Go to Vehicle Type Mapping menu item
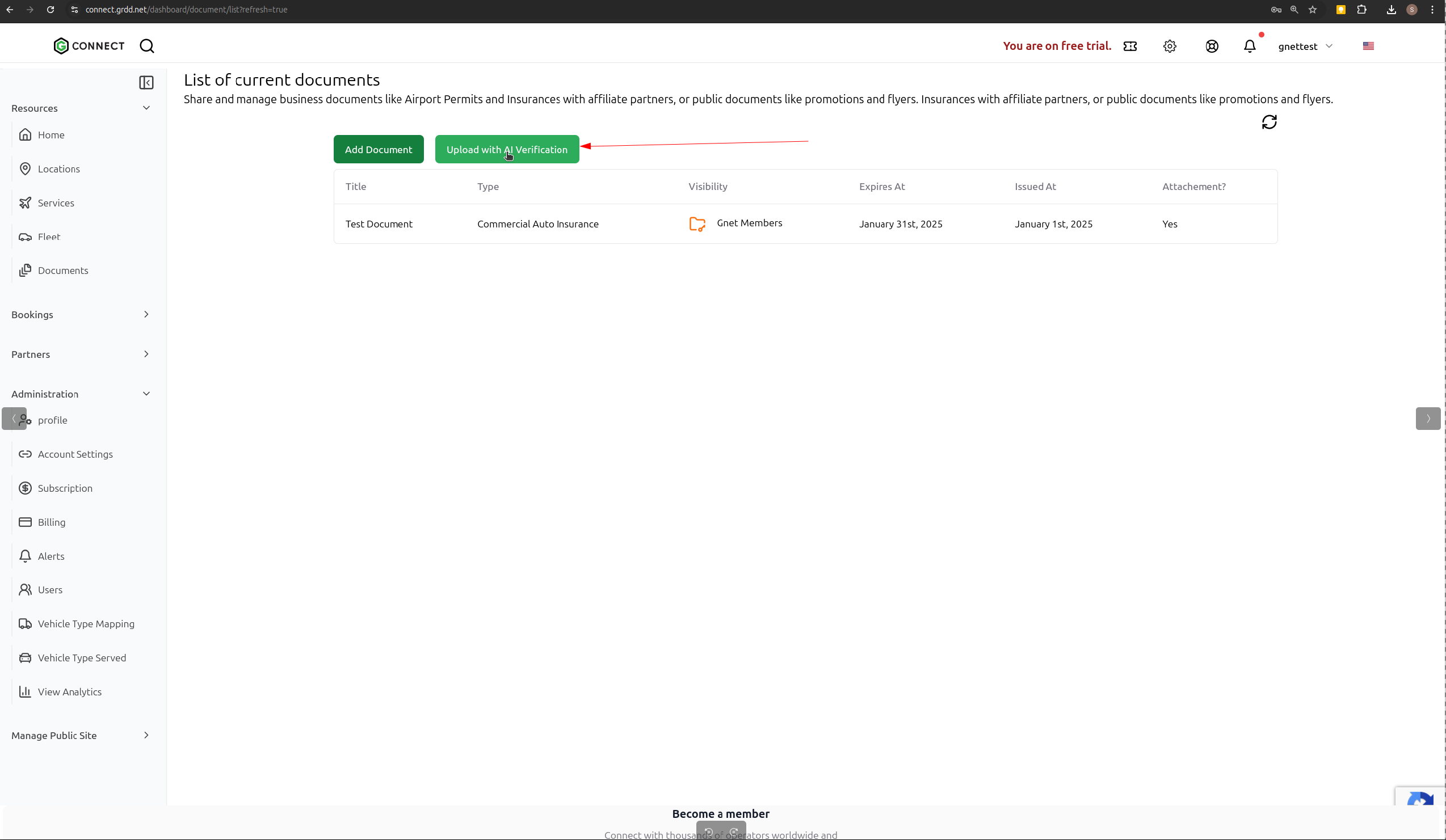 [x=86, y=624]
